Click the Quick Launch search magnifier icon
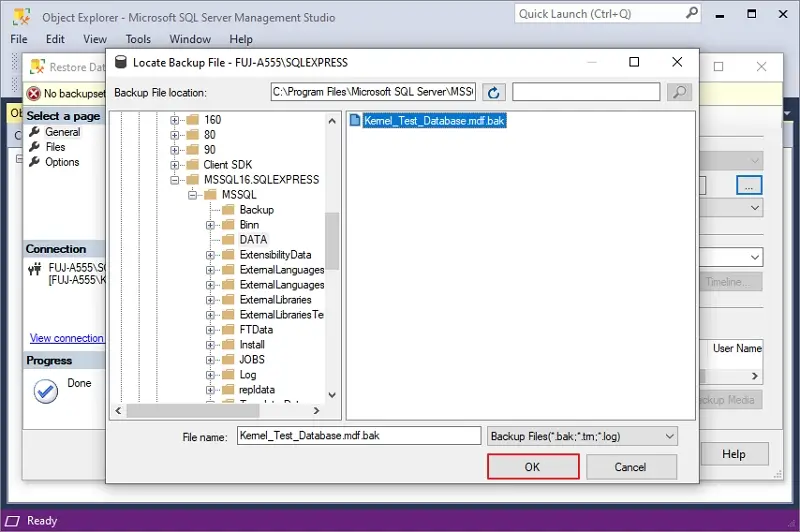Image resolution: width=800 pixels, height=532 pixels. click(x=691, y=13)
